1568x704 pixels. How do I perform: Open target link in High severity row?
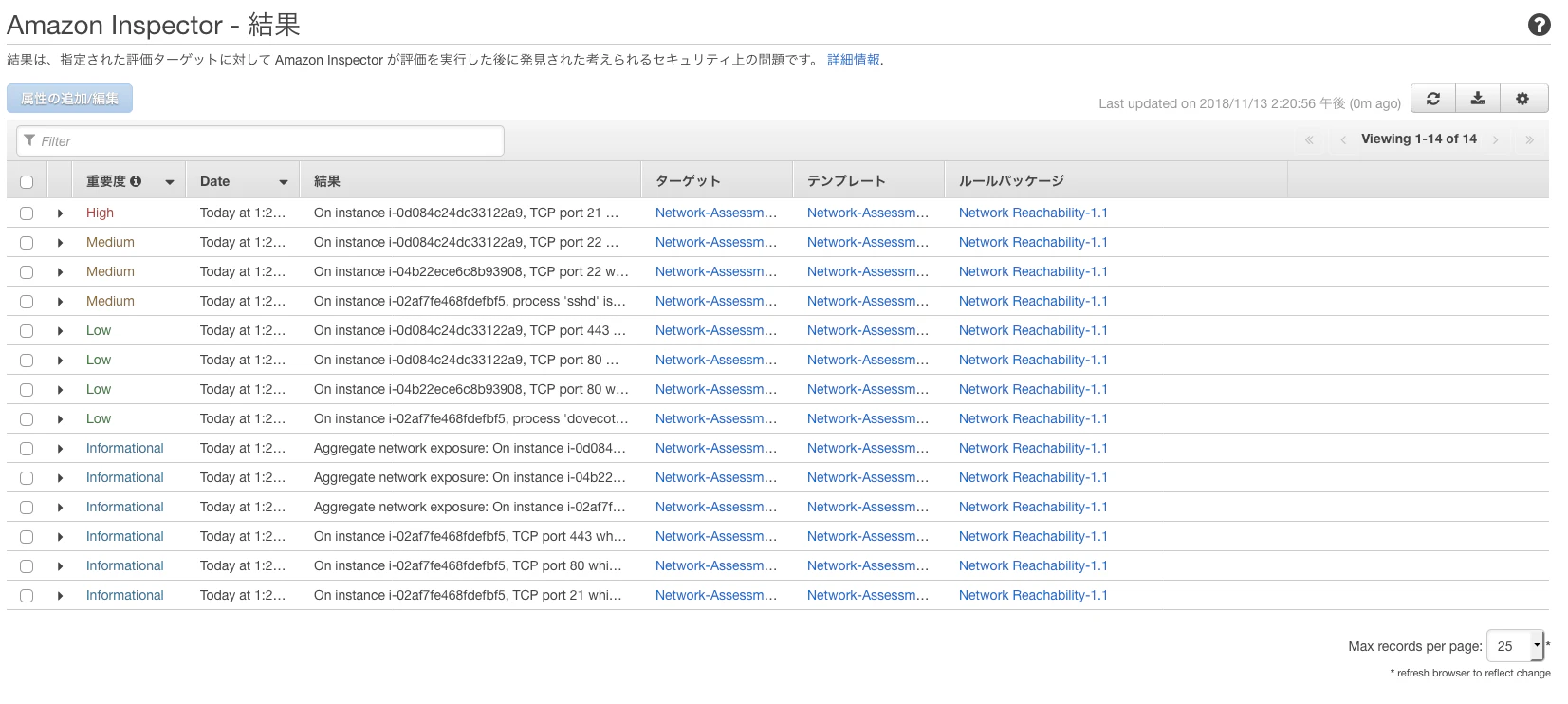[x=716, y=213]
